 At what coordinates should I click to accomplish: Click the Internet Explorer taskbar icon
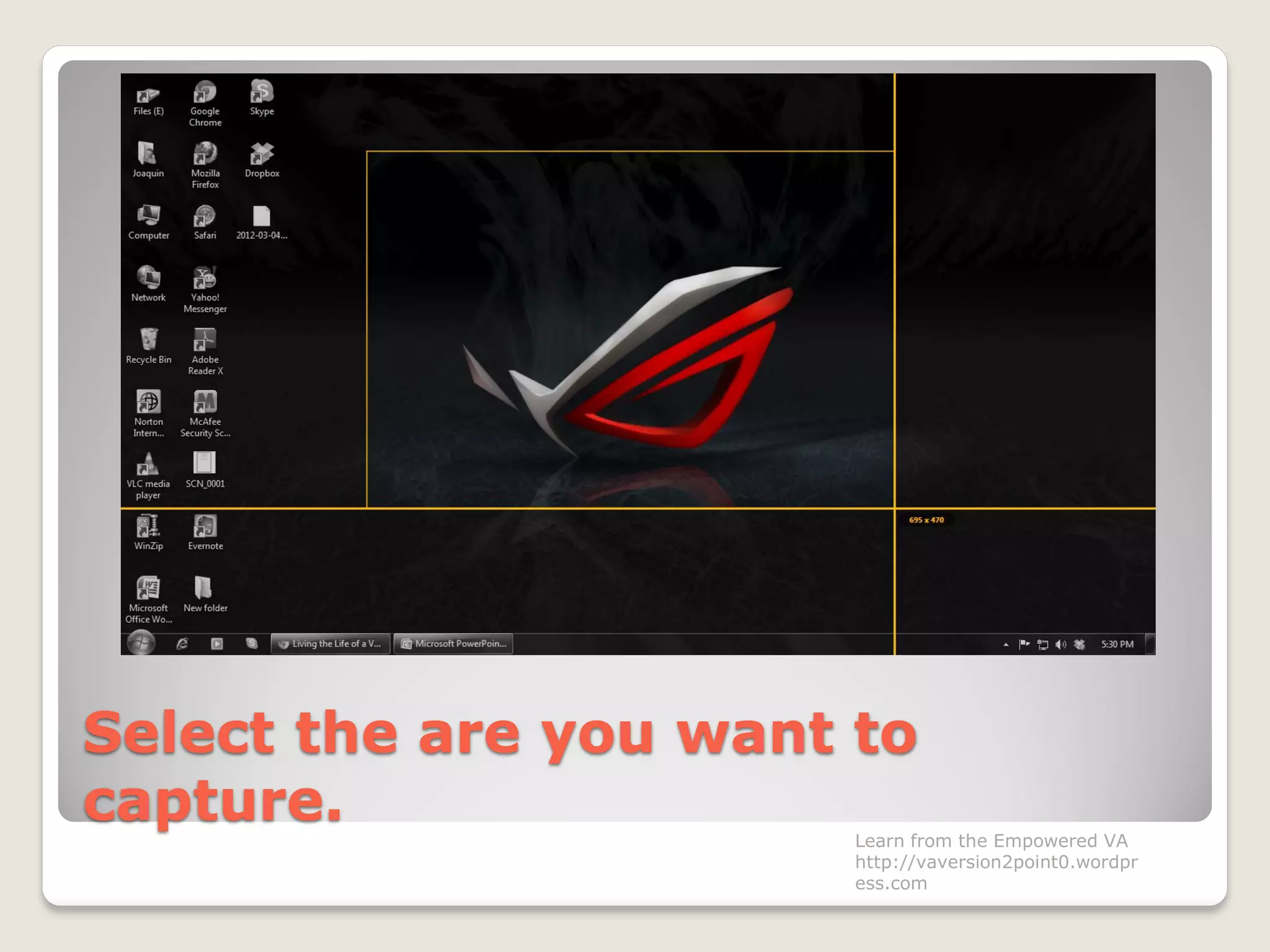(x=182, y=644)
